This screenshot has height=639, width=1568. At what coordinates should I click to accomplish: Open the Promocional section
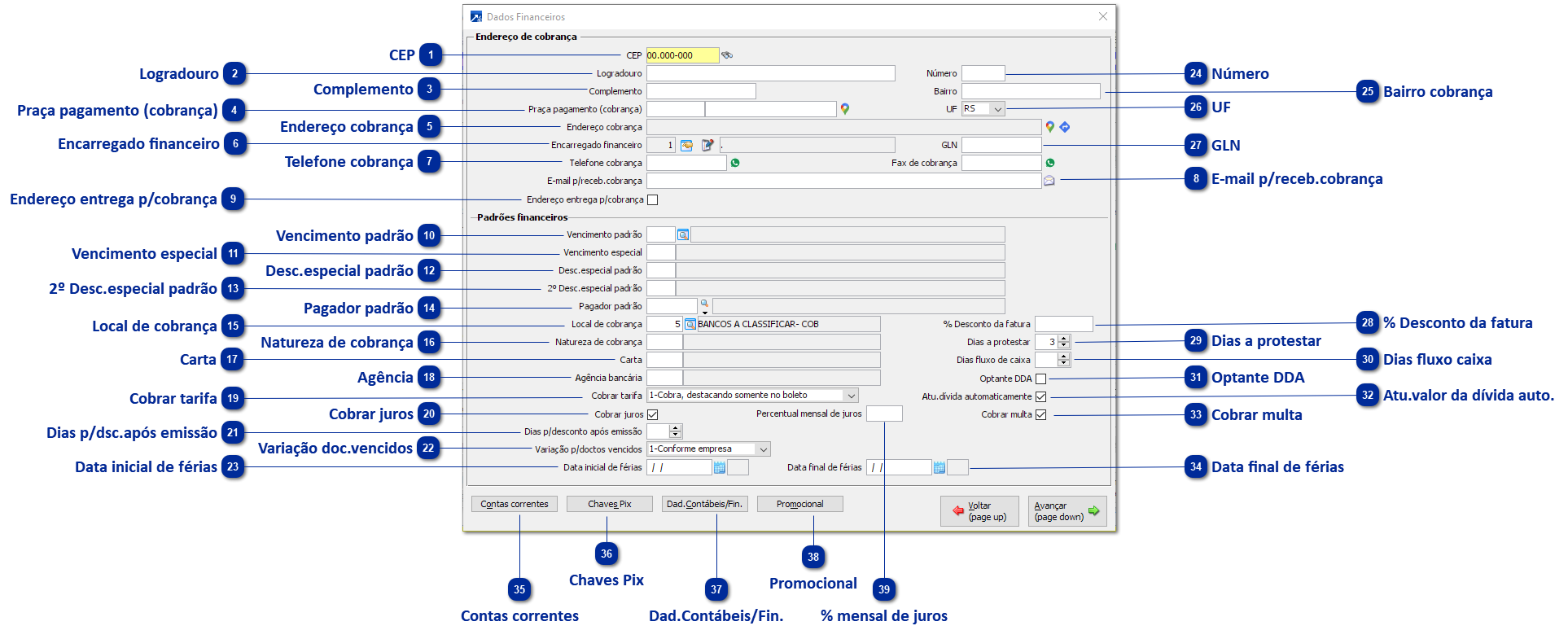800,504
